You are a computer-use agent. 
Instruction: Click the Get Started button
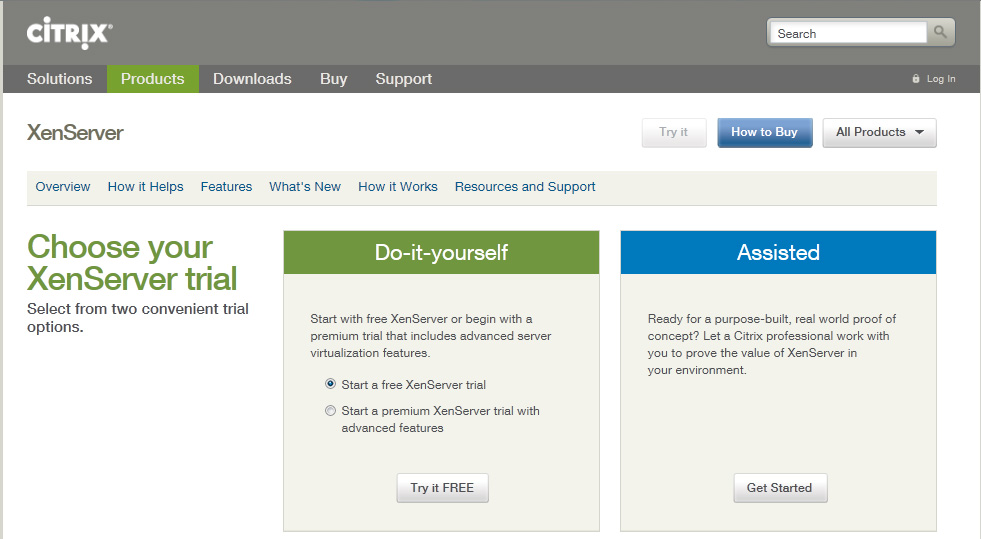coord(780,488)
